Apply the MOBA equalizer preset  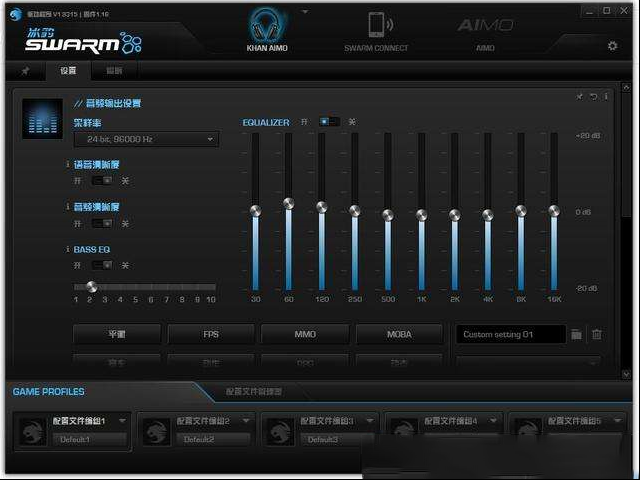(399, 334)
